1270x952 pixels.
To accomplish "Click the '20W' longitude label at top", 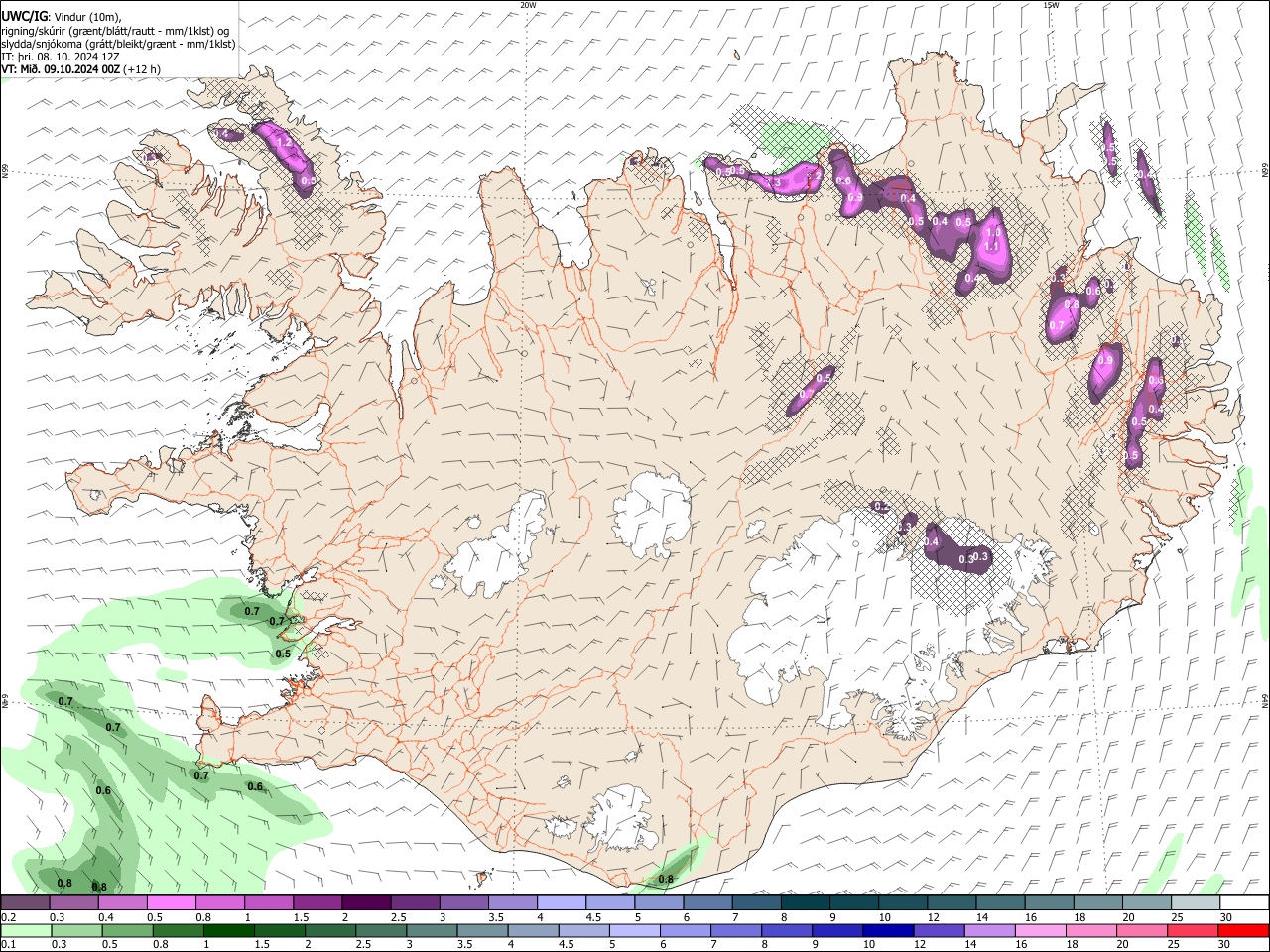I will 528,5.
